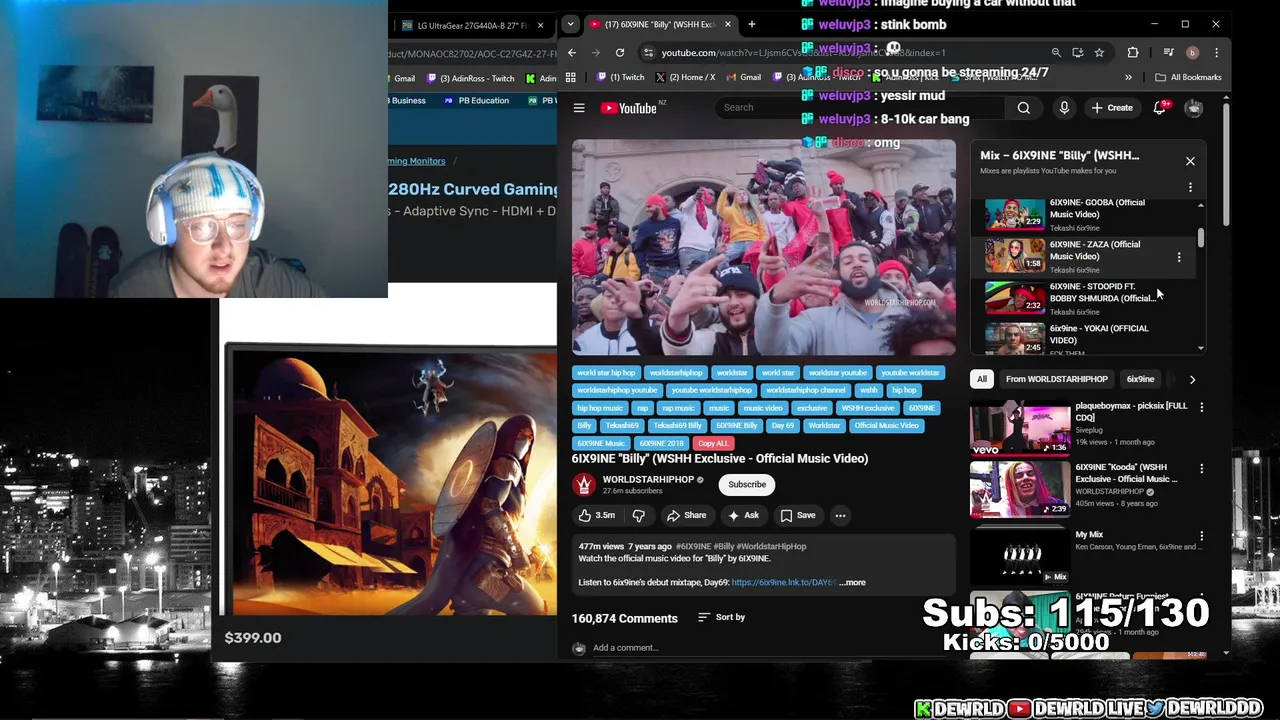Open options for Kooda video suggestion

1201,468
